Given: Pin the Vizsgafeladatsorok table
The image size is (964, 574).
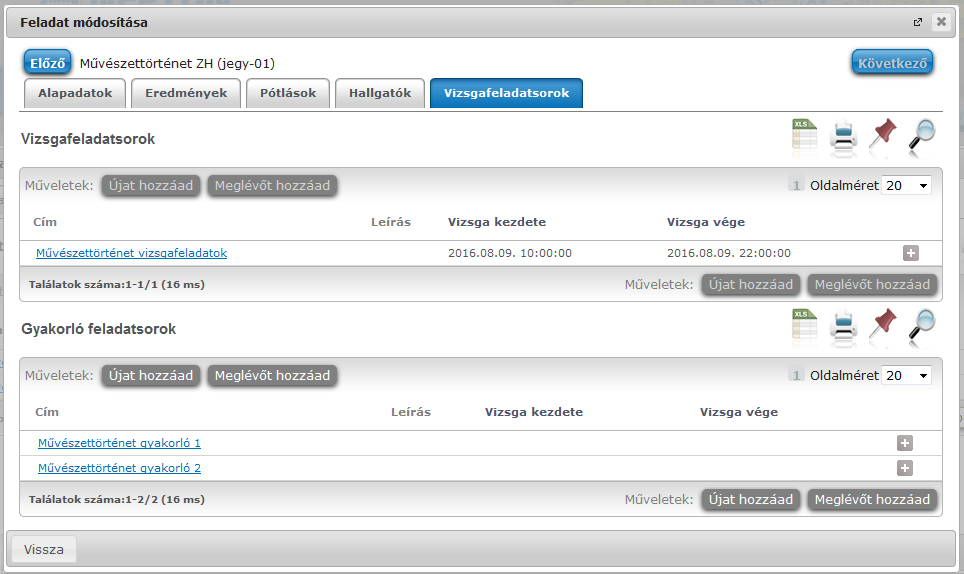Looking at the screenshot, I should (882, 135).
